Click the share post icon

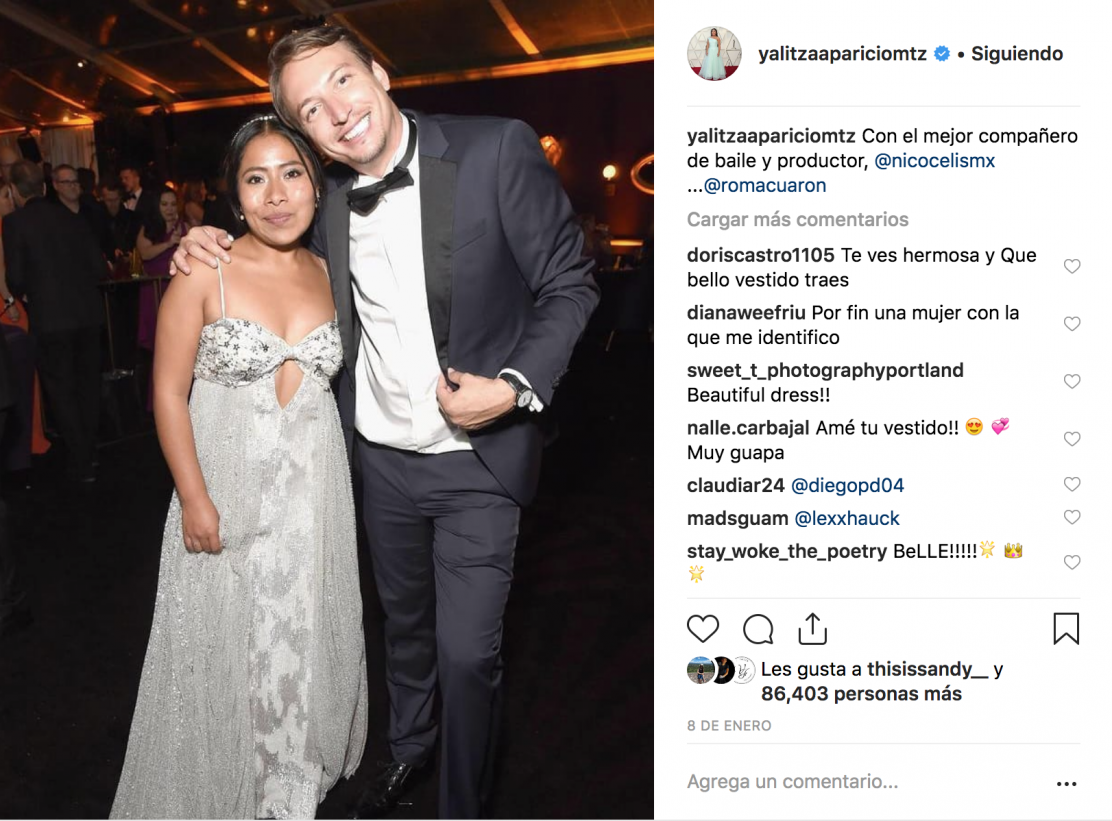click(812, 628)
